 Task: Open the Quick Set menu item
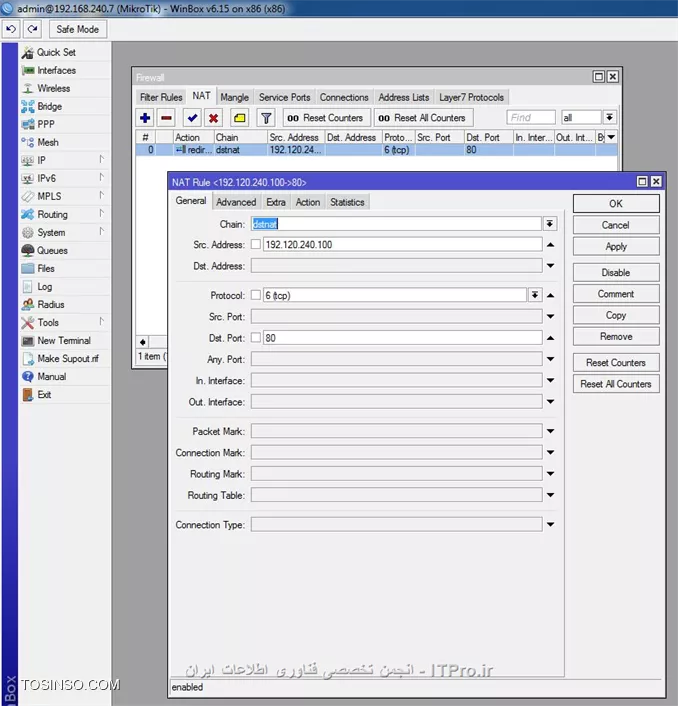coord(56,52)
